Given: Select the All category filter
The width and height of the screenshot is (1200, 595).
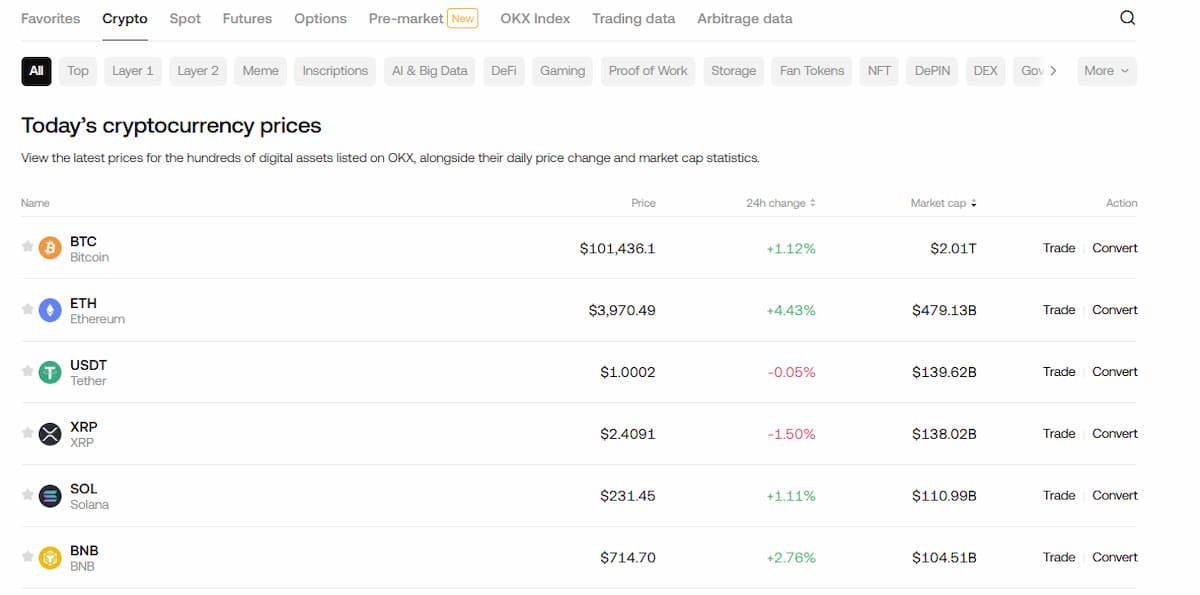Looking at the screenshot, I should click(36, 71).
